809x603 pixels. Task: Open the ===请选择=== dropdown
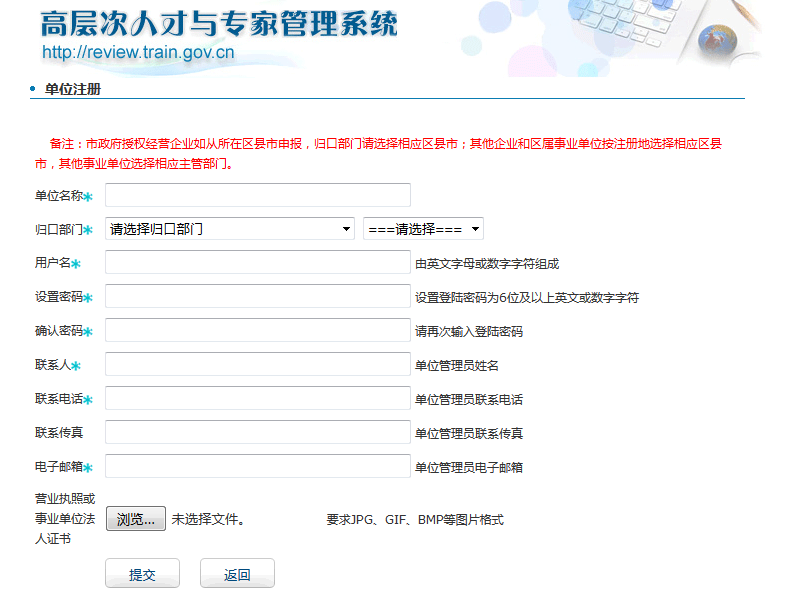[x=423, y=229]
